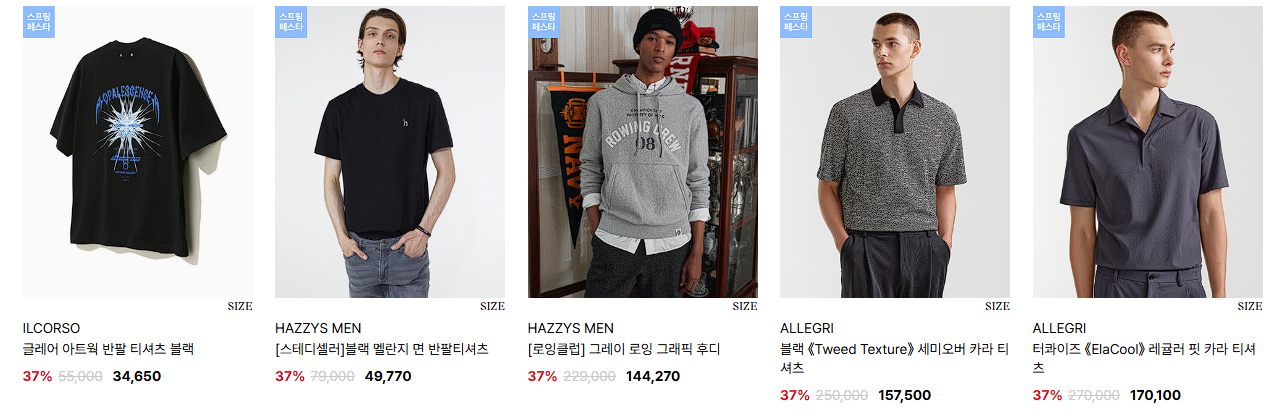Show SIZE options under the gray hoodie
The width and height of the screenshot is (1271, 417).
[745, 306]
